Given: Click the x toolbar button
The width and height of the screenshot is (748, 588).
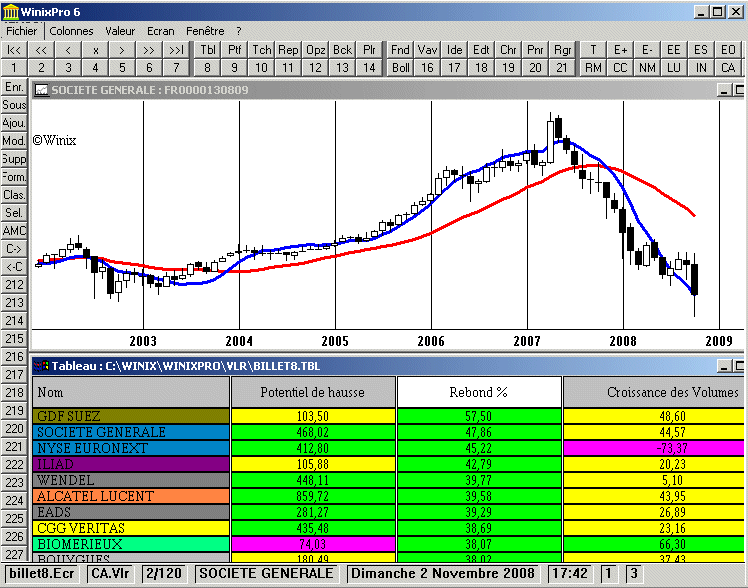Looking at the screenshot, I should coord(95,50).
